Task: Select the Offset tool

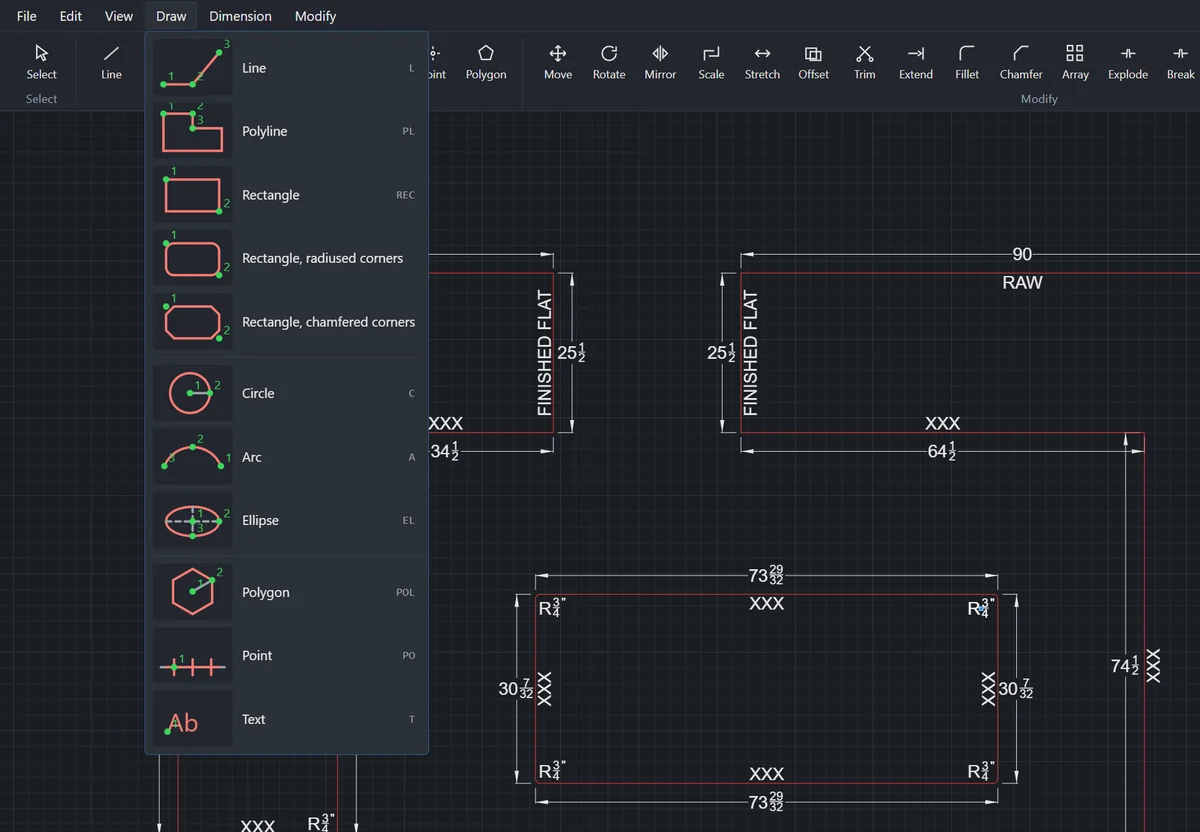Action: (813, 62)
